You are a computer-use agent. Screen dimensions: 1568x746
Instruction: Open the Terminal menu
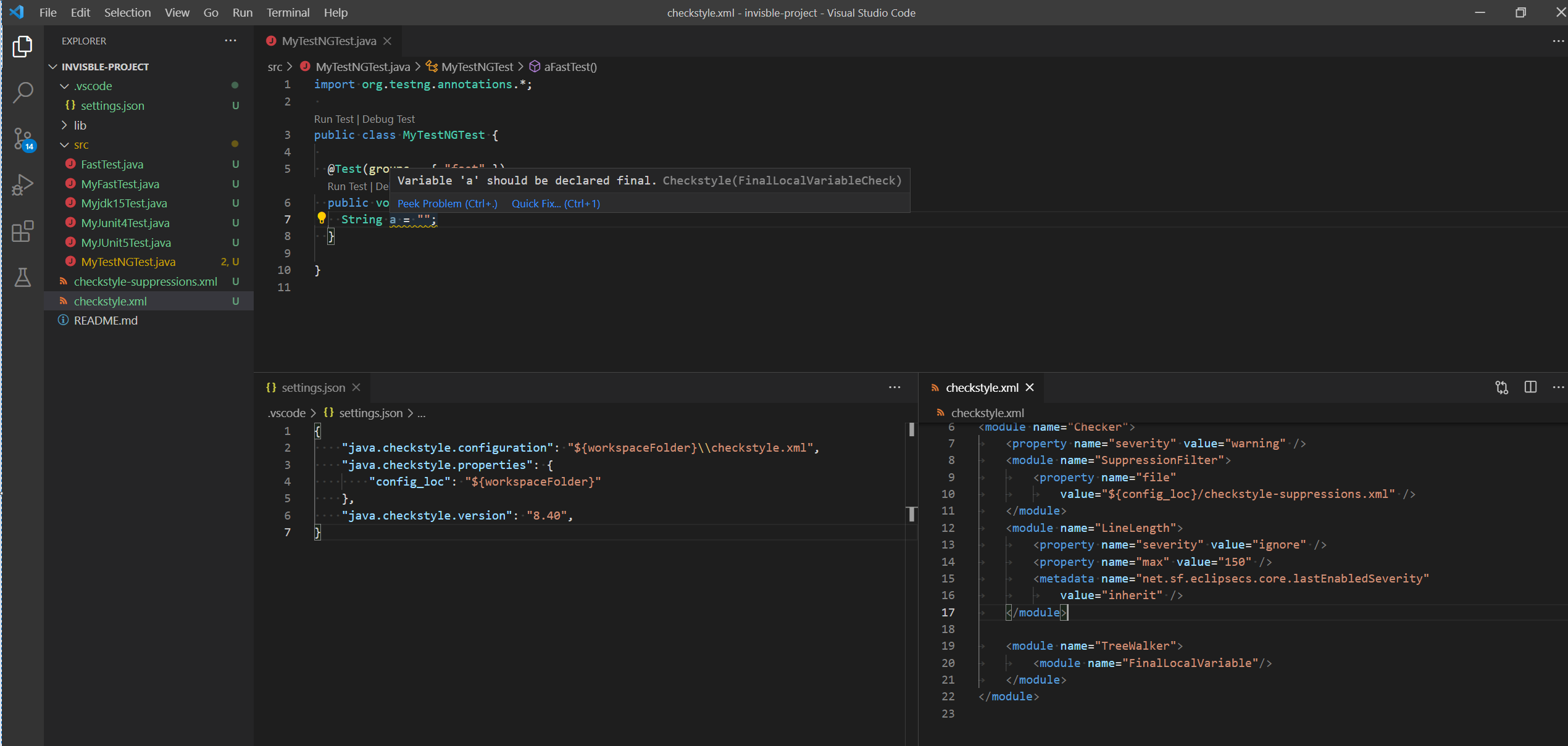pos(288,12)
